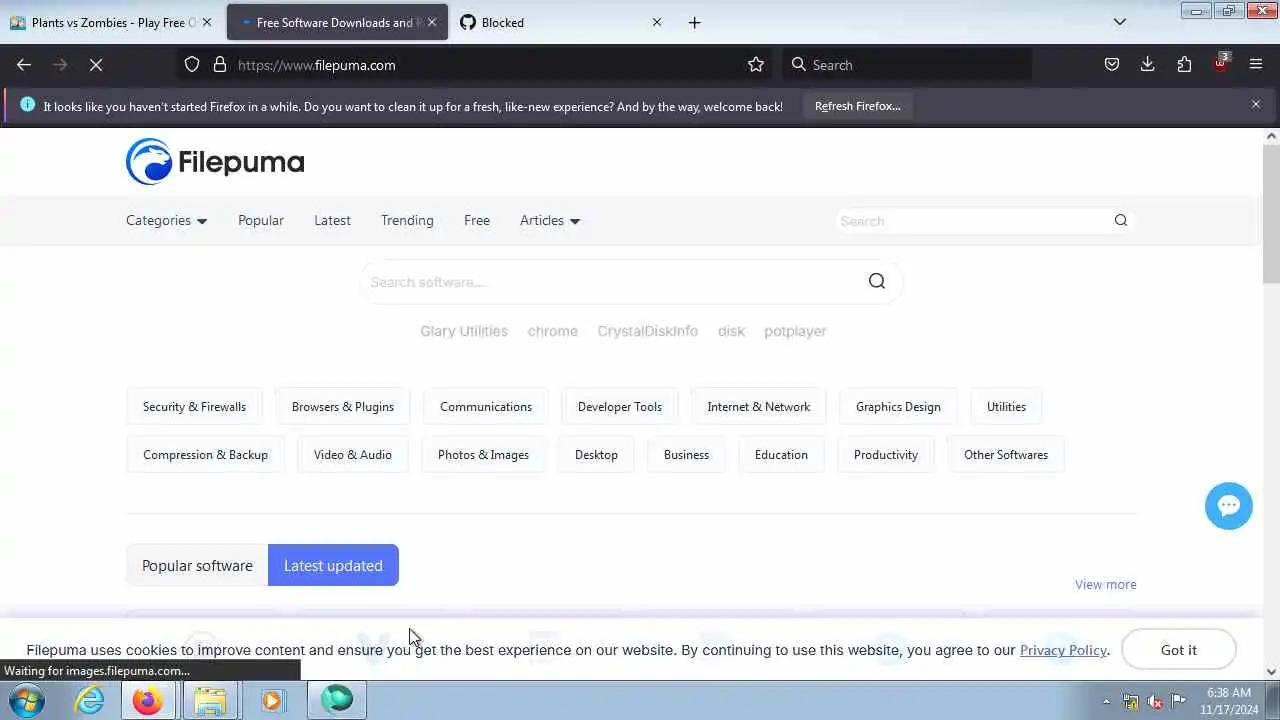This screenshot has width=1280, height=720.
Task: Select the Latest updated tab
Action: (x=333, y=565)
